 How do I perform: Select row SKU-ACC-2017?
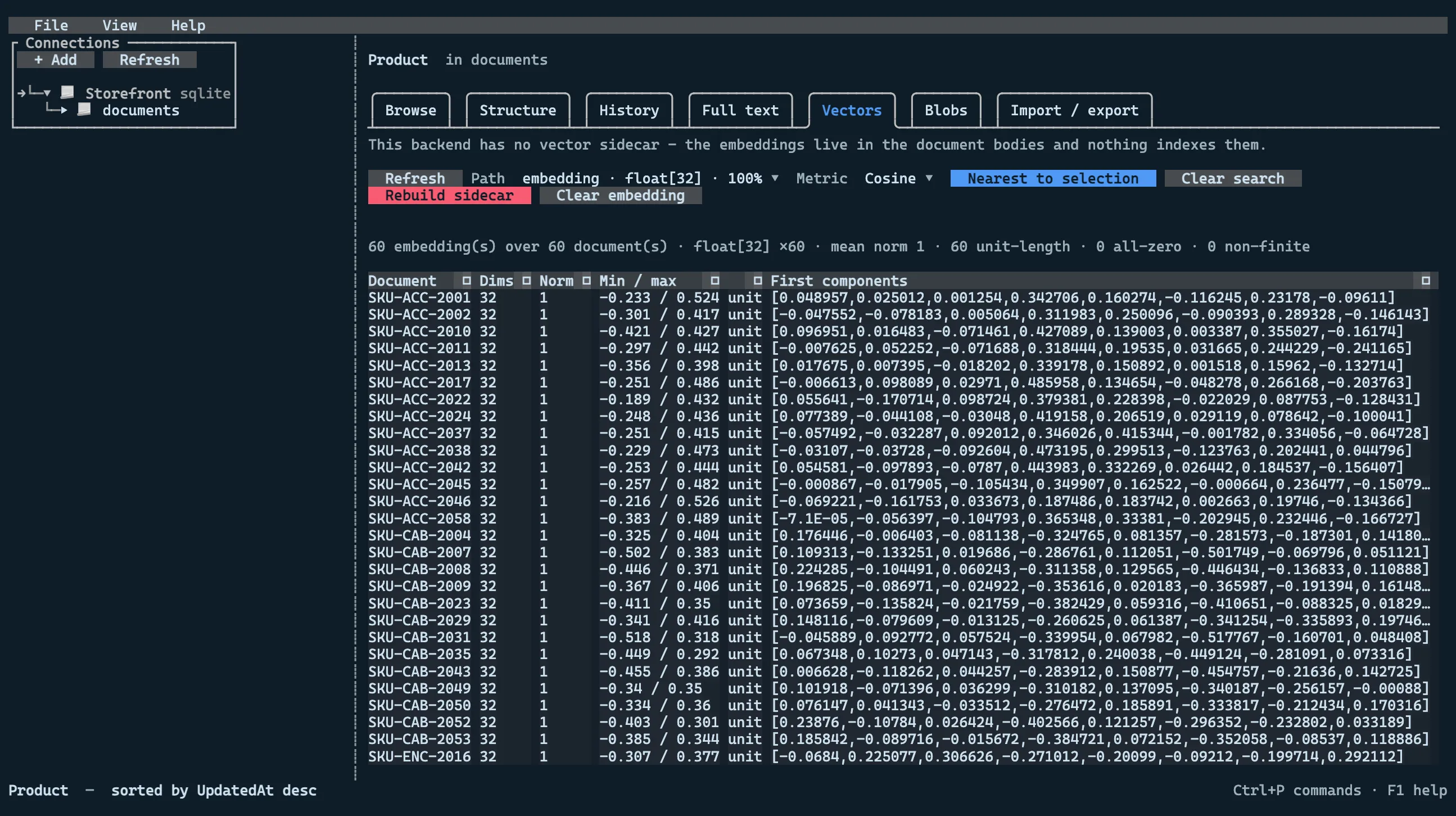903,383
